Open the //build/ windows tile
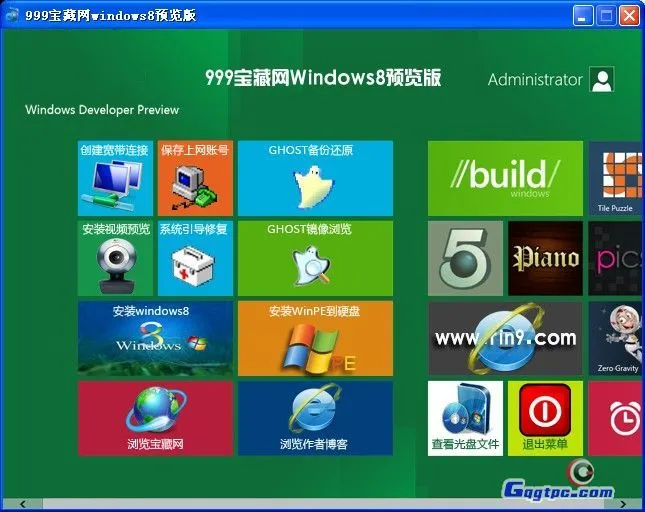This screenshot has width=645, height=512. pos(505,178)
